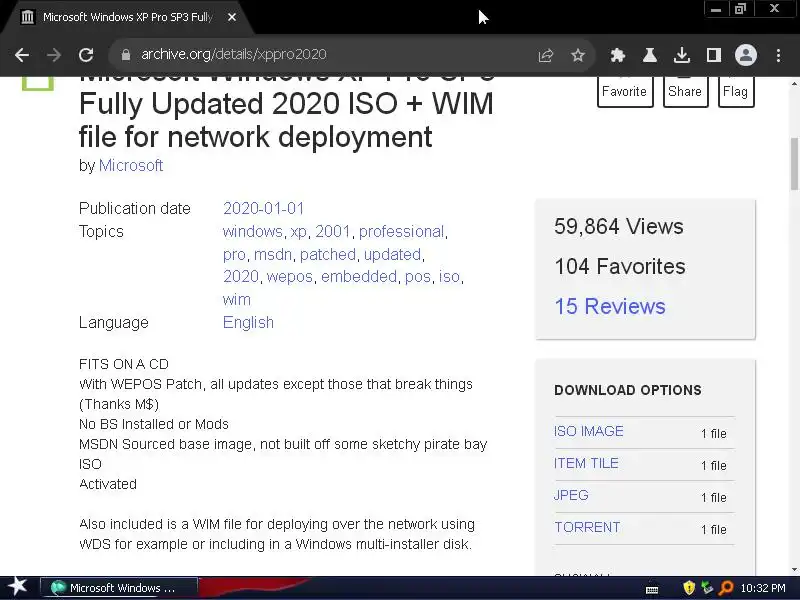This screenshot has height=600, width=800.
Task: Open the 2020 topic link
Action: pyautogui.click(x=241, y=277)
